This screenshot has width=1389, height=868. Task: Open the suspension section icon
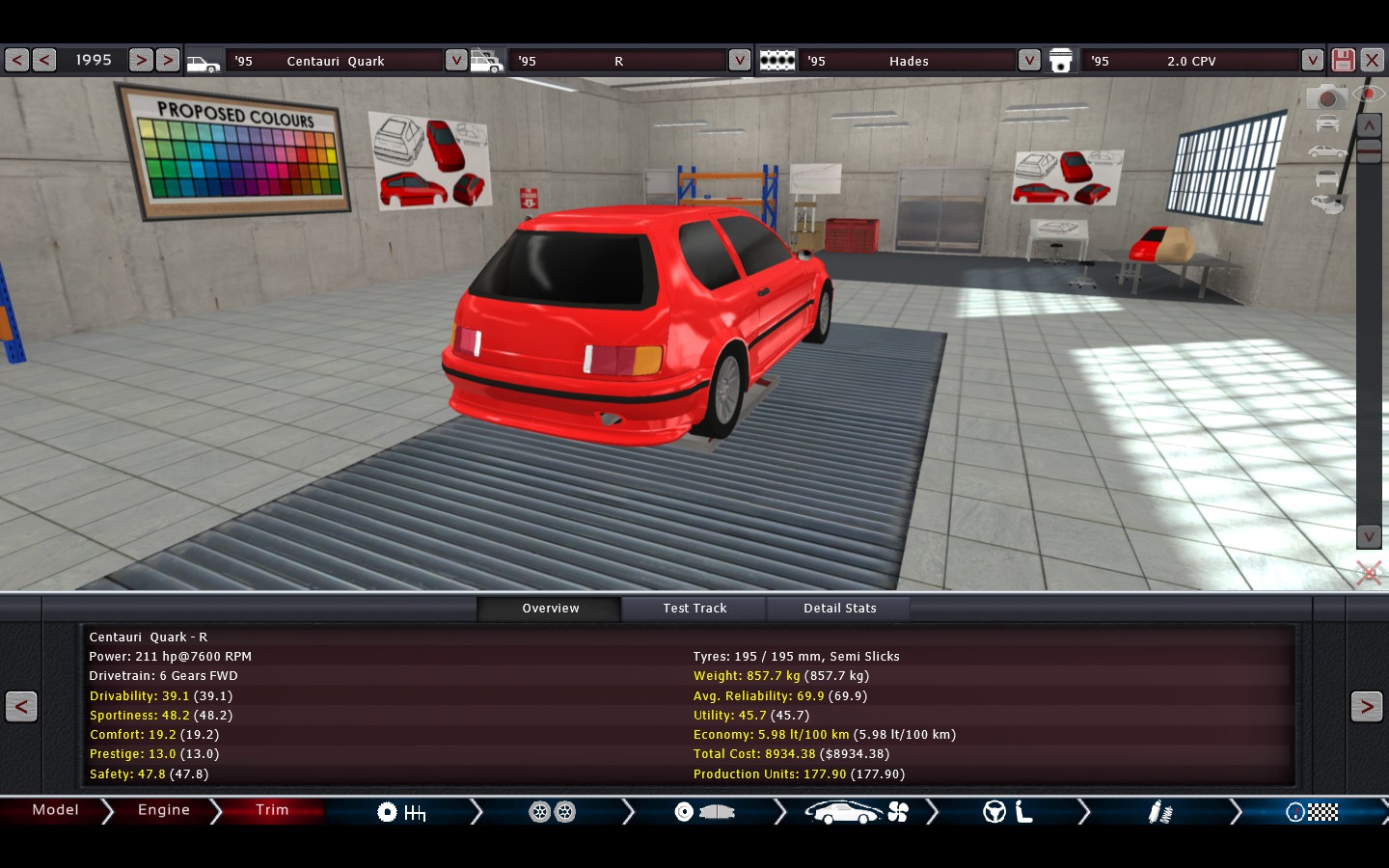coord(1159,812)
